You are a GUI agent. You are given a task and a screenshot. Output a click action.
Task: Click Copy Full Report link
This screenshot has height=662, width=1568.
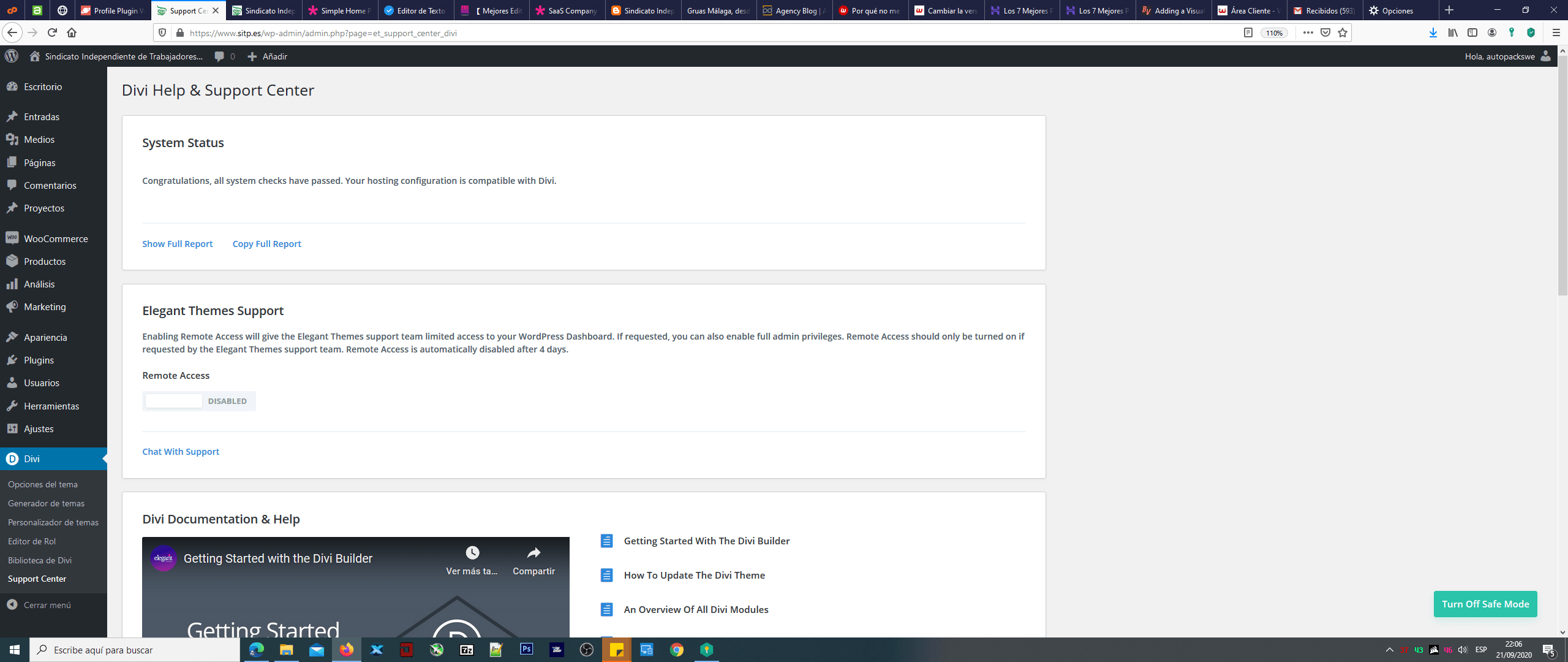pos(267,244)
